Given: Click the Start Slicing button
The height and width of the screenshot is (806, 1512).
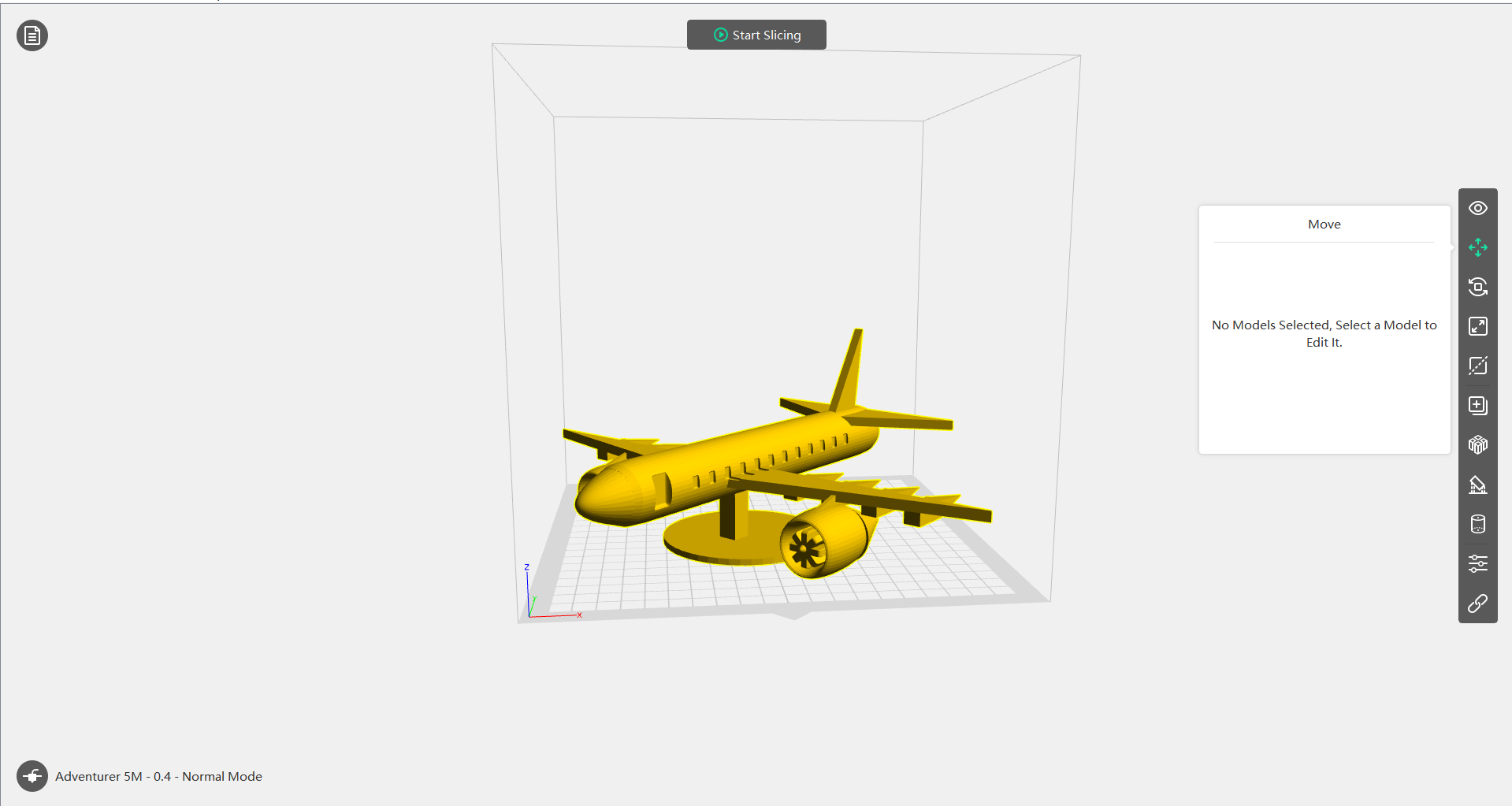Looking at the screenshot, I should 756,35.
